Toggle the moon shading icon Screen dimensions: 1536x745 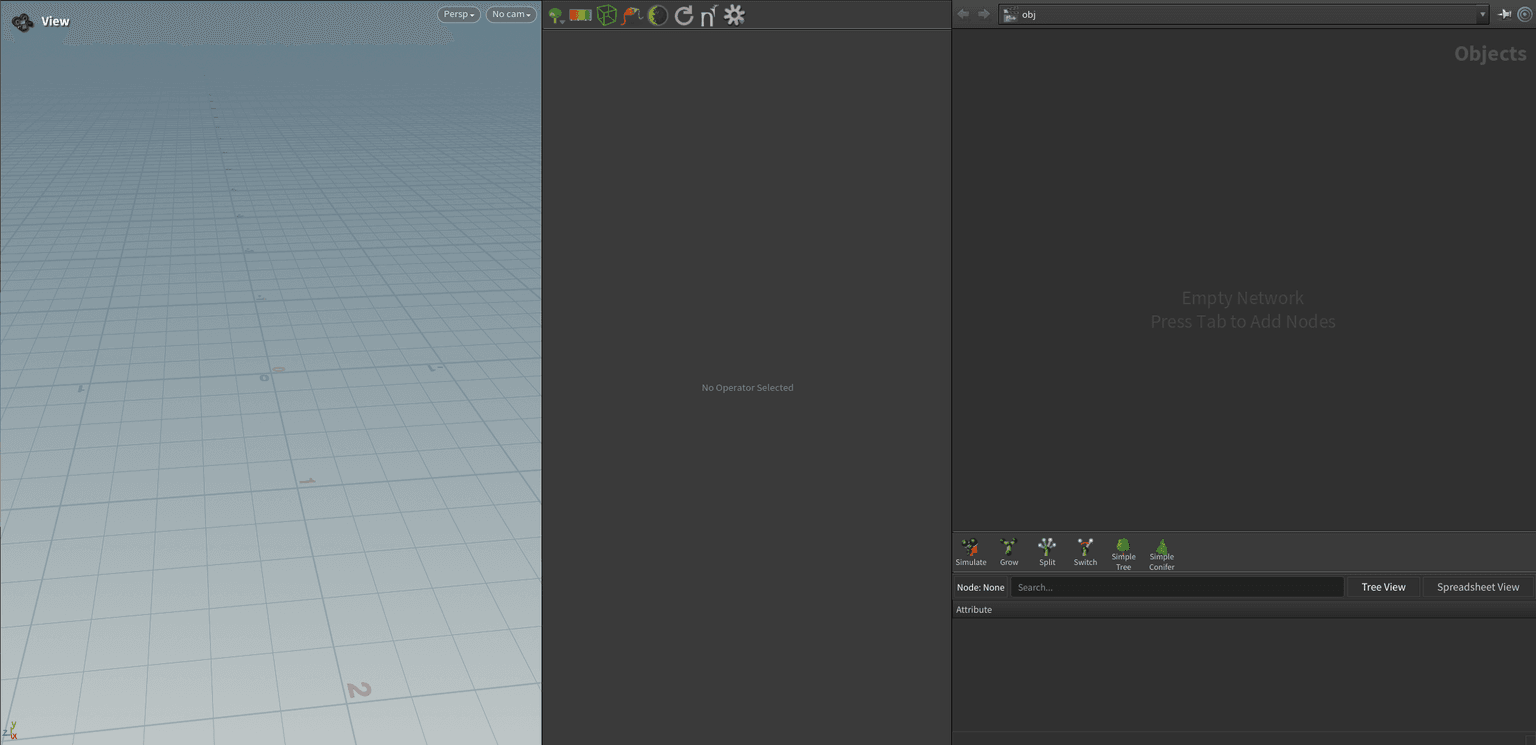click(657, 15)
